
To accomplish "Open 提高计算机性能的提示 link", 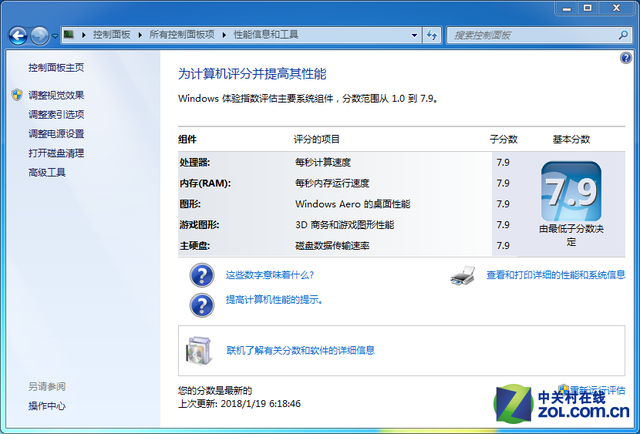I will [x=275, y=300].
